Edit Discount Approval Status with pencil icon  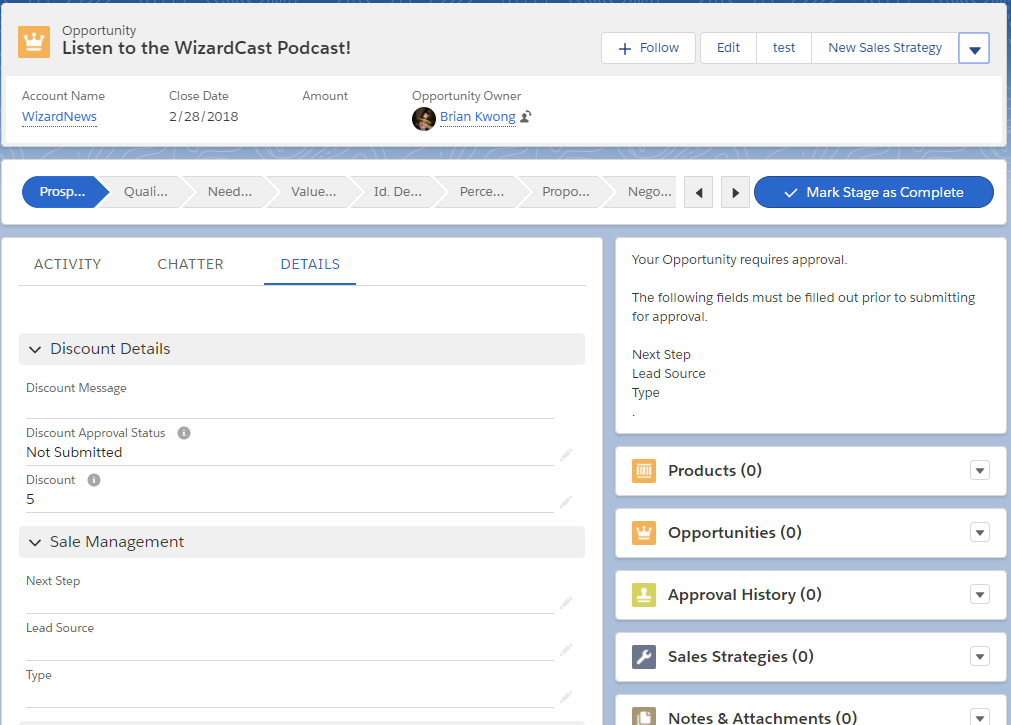565,455
